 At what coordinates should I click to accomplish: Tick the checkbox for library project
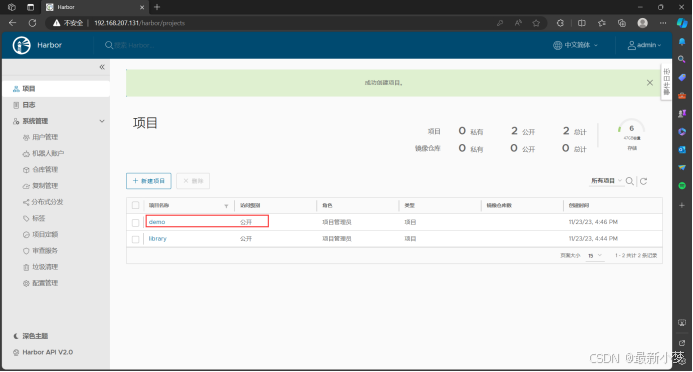pyautogui.click(x=136, y=239)
